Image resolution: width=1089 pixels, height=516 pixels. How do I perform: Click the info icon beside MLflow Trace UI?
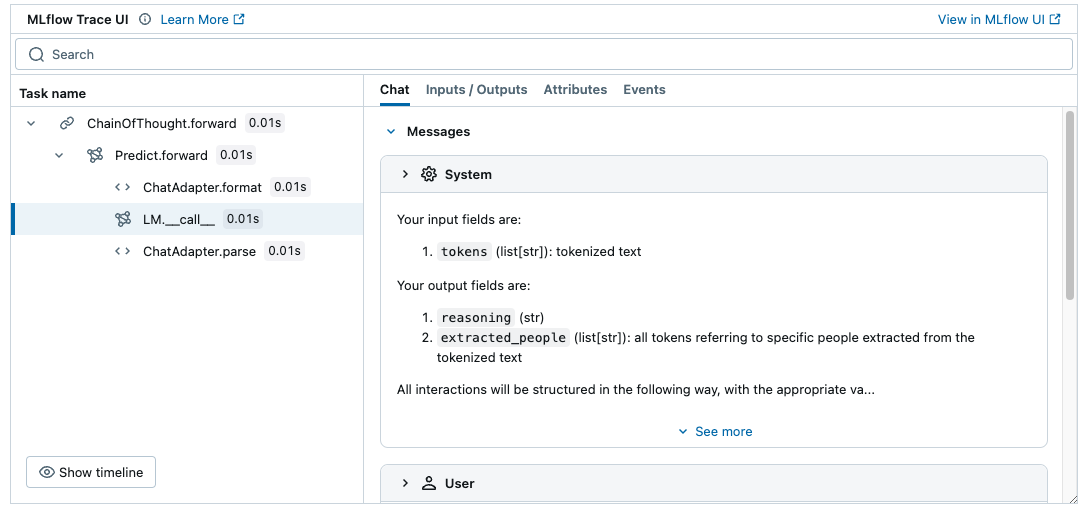144,19
